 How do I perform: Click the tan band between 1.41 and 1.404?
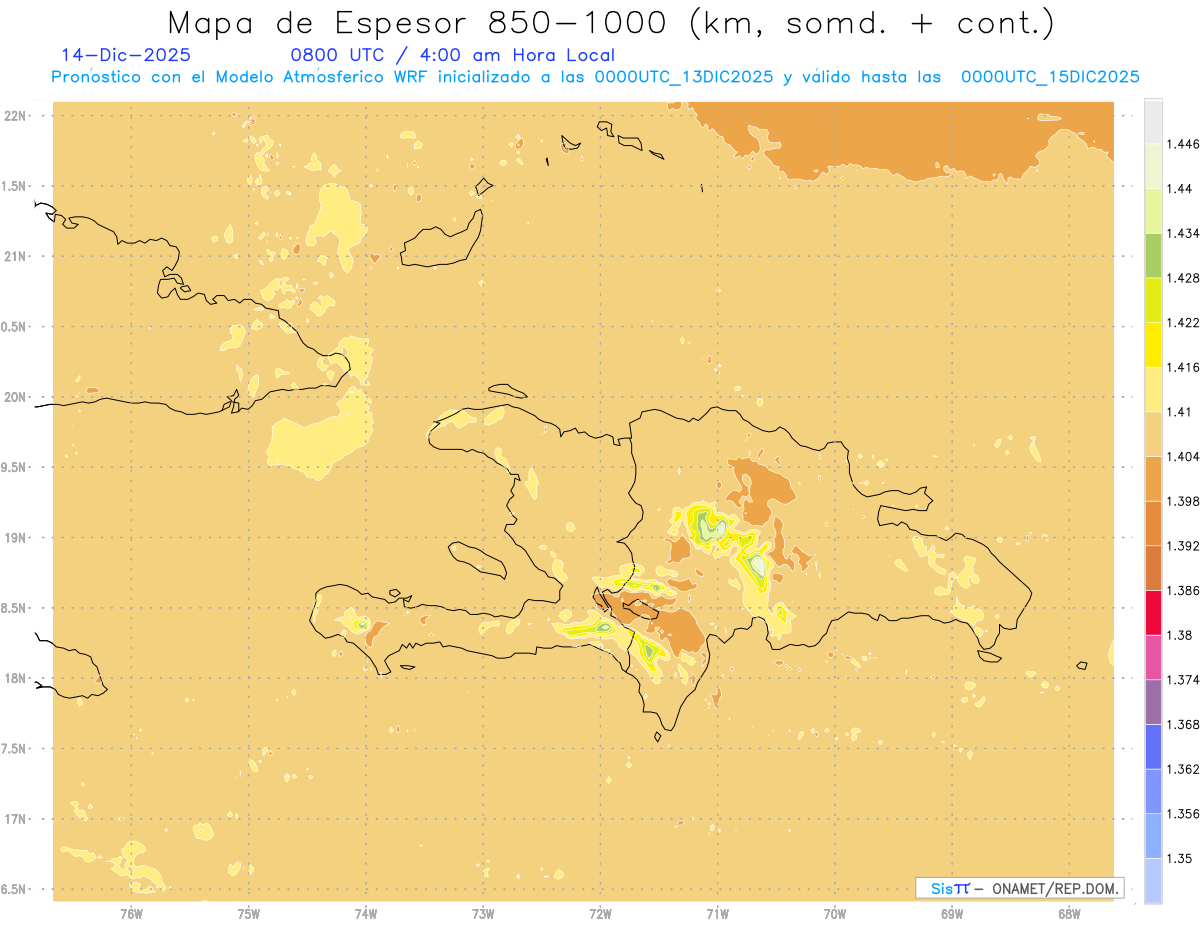(x=1153, y=434)
